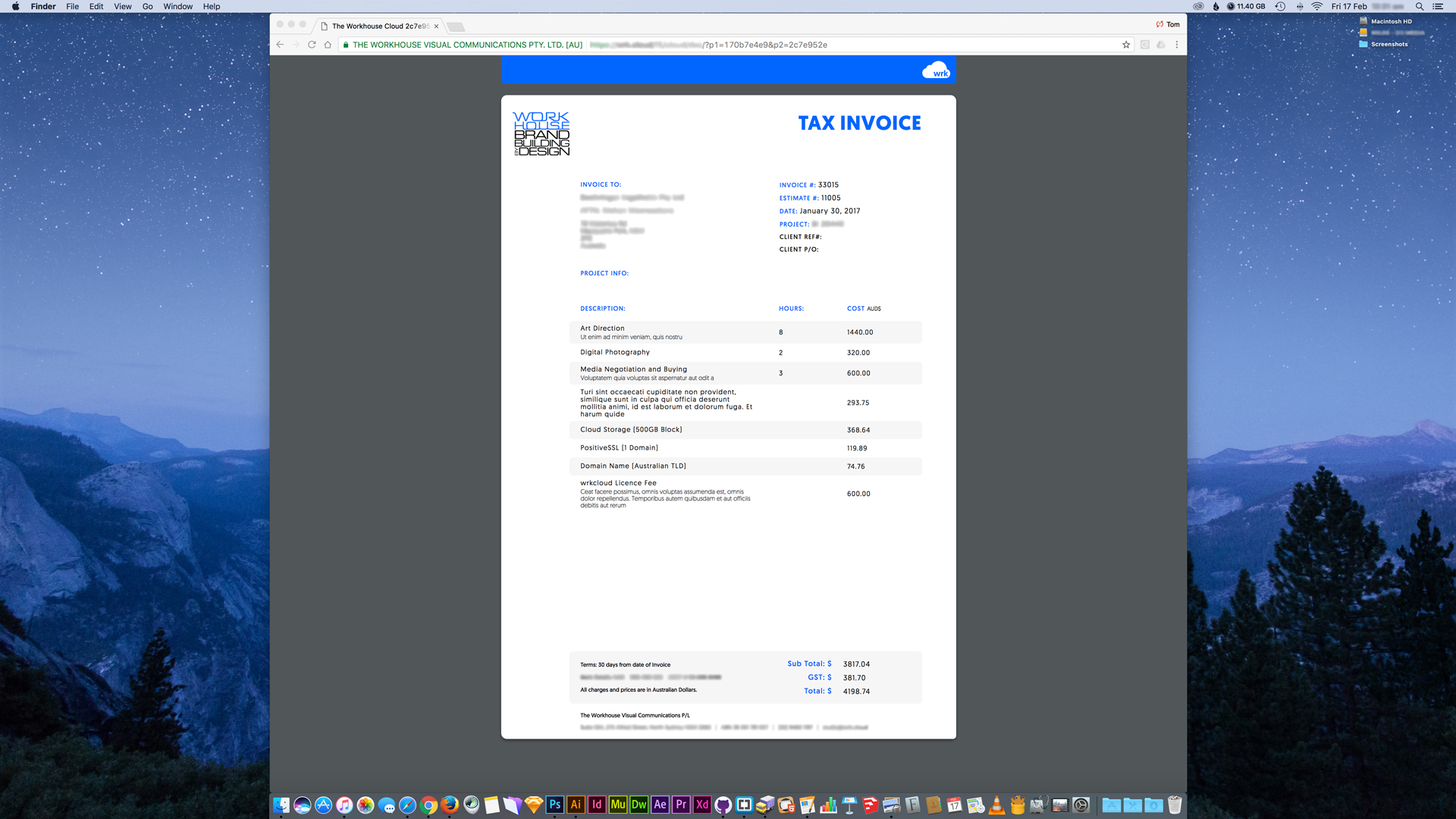The height and width of the screenshot is (819, 1456).
Task: Open the Window menu
Action: (177, 6)
